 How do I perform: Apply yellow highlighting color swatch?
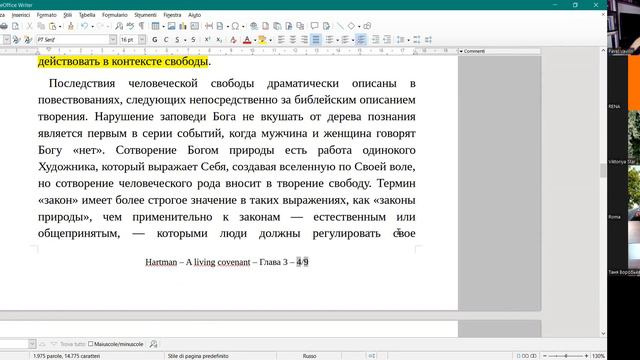click(x=262, y=40)
